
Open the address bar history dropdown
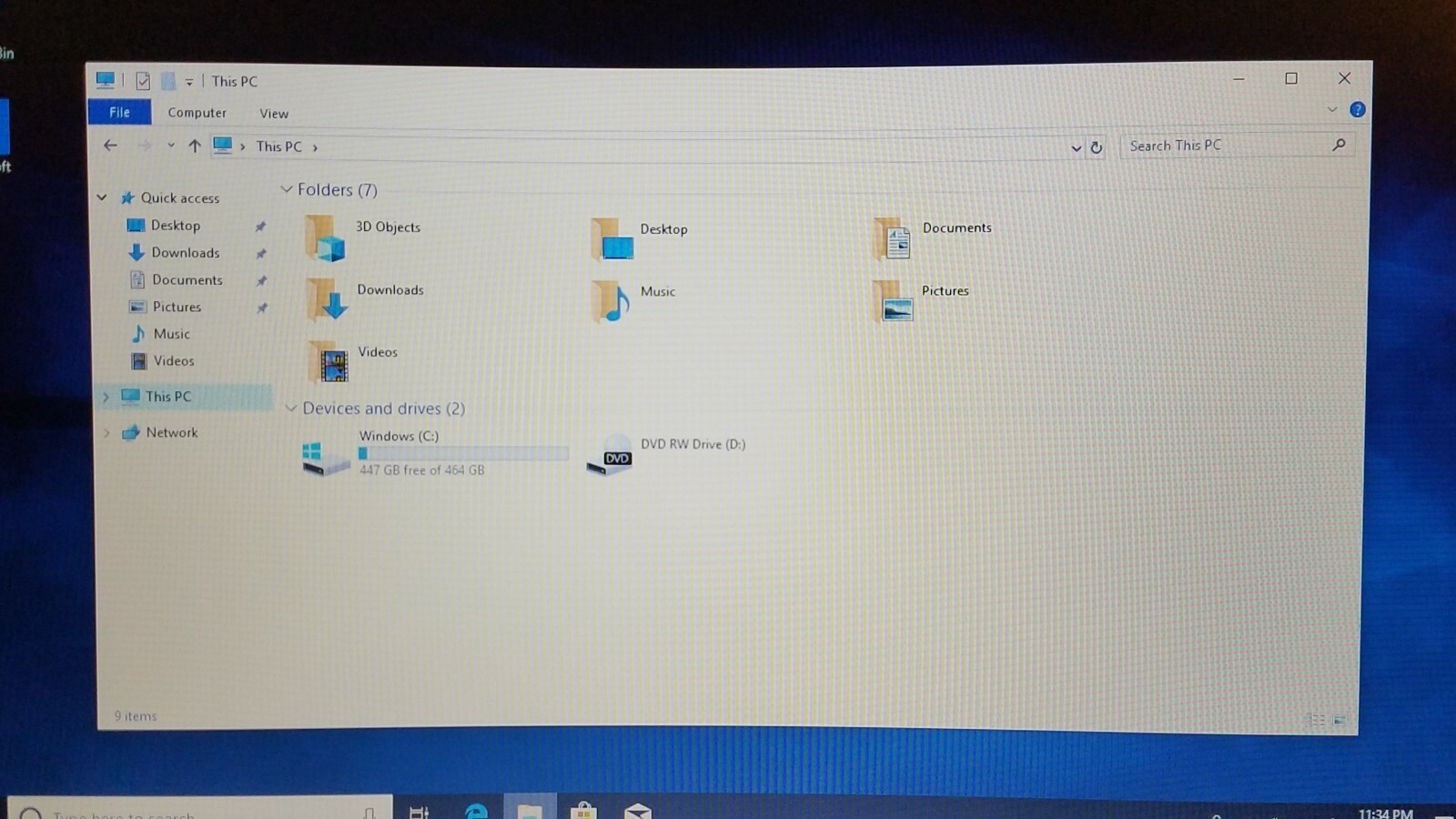tap(1076, 147)
